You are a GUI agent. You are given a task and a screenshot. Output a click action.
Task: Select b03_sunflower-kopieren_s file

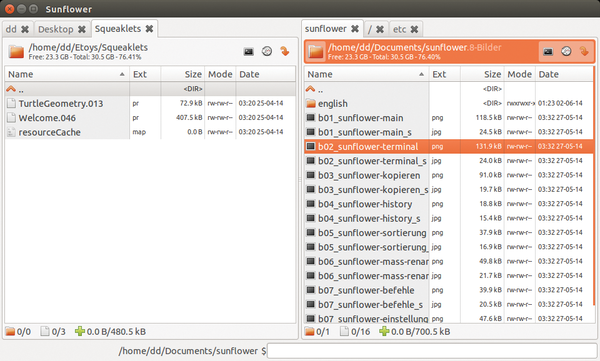tap(448, 189)
